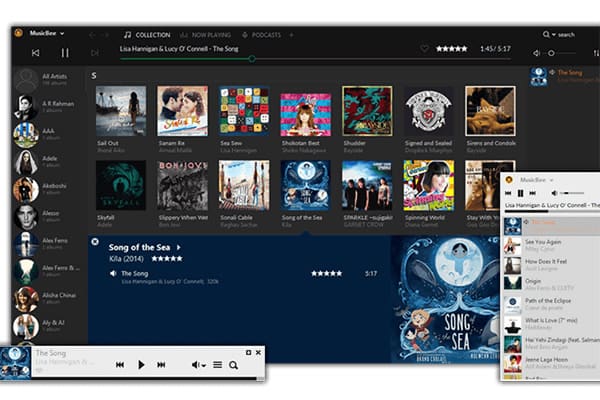
Task: Open the Skyfall album cover
Action: 121,185
